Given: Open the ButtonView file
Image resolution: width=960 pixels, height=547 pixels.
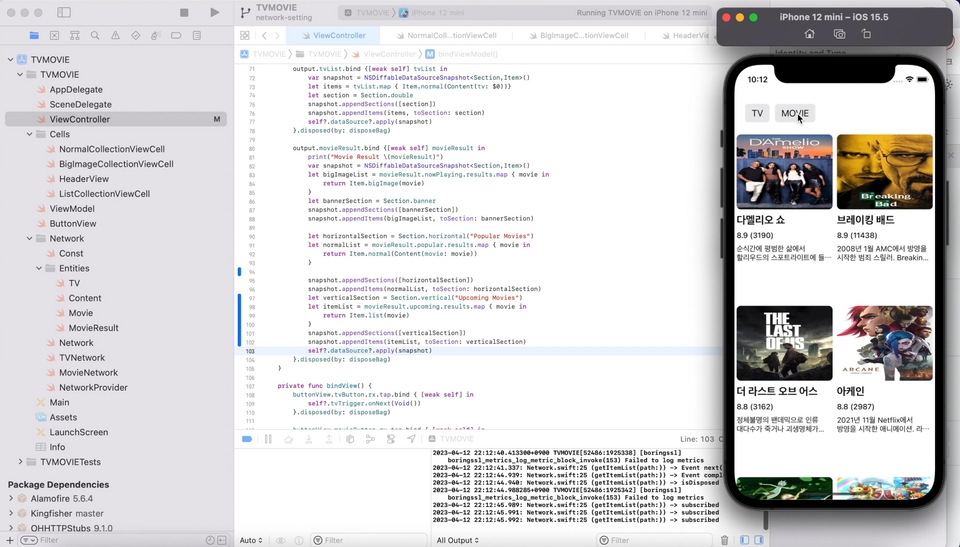Looking at the screenshot, I should (x=72, y=224).
